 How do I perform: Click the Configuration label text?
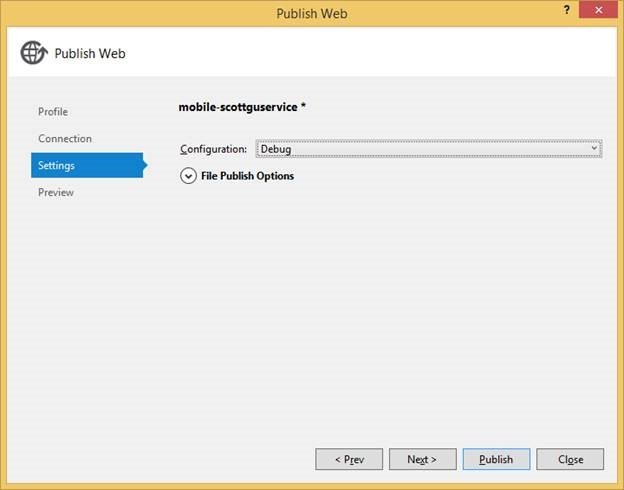pos(213,150)
